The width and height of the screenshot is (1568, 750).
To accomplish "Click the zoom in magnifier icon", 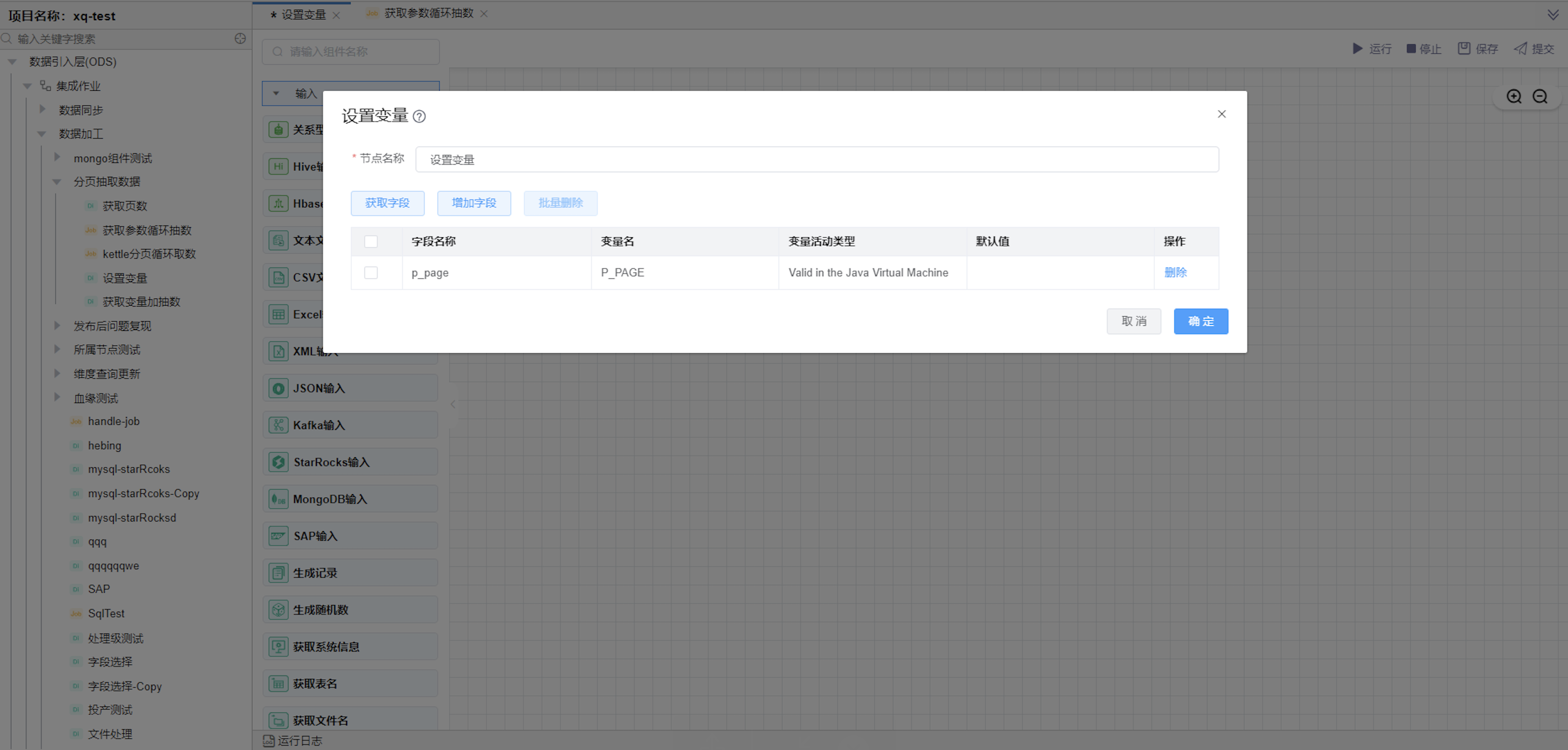I will coord(1513,96).
